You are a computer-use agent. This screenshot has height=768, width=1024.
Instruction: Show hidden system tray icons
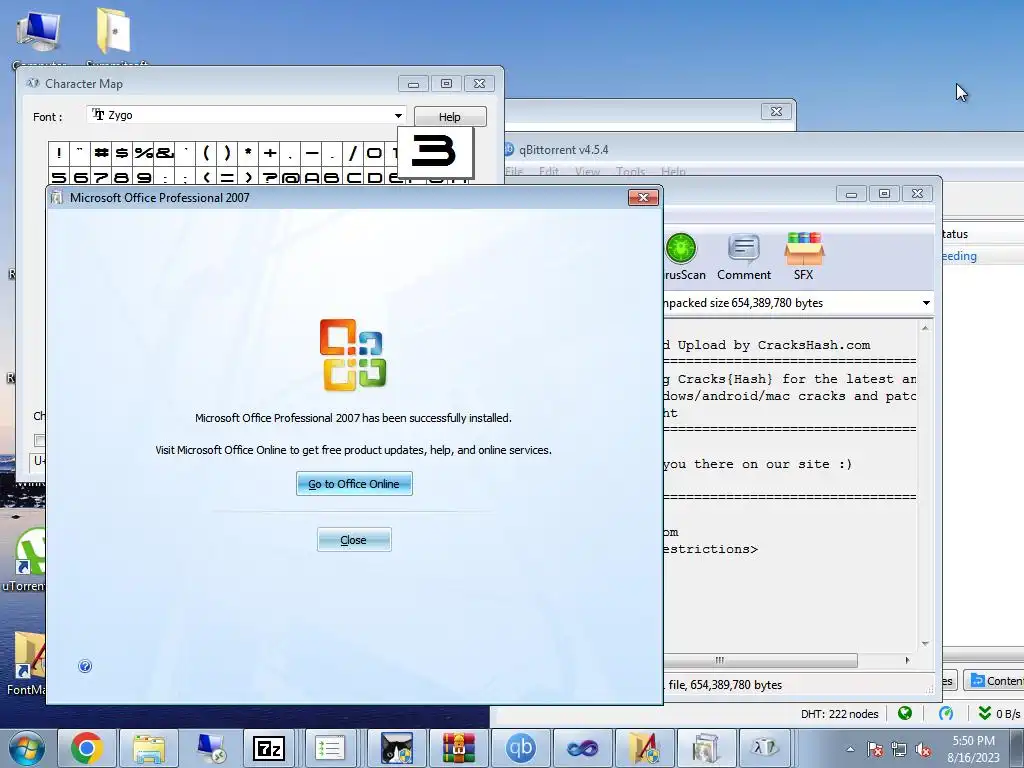tap(850, 749)
